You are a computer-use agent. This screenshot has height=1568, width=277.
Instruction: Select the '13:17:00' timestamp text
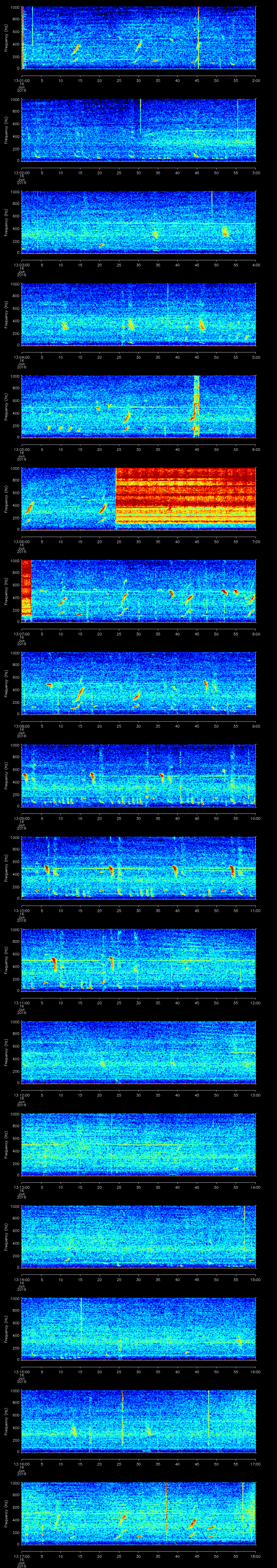click(x=21, y=1556)
